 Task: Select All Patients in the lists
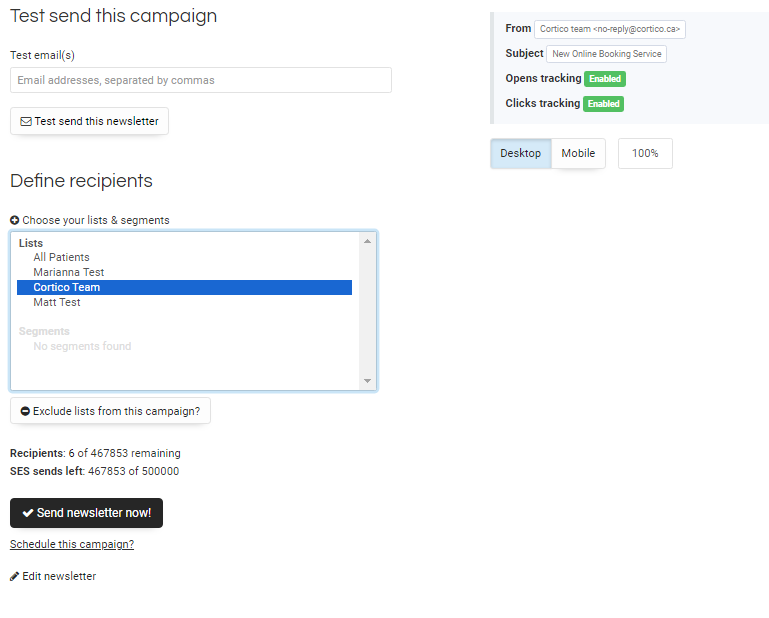point(61,257)
